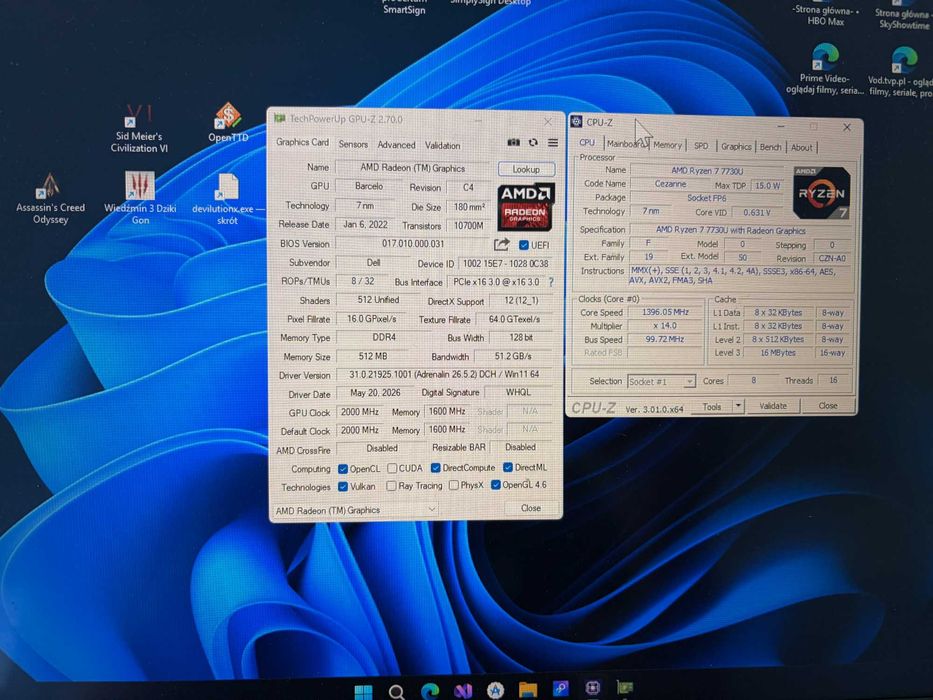The width and height of the screenshot is (933, 700).
Task: Click the Close button in GPU-Z
Action: 531,508
